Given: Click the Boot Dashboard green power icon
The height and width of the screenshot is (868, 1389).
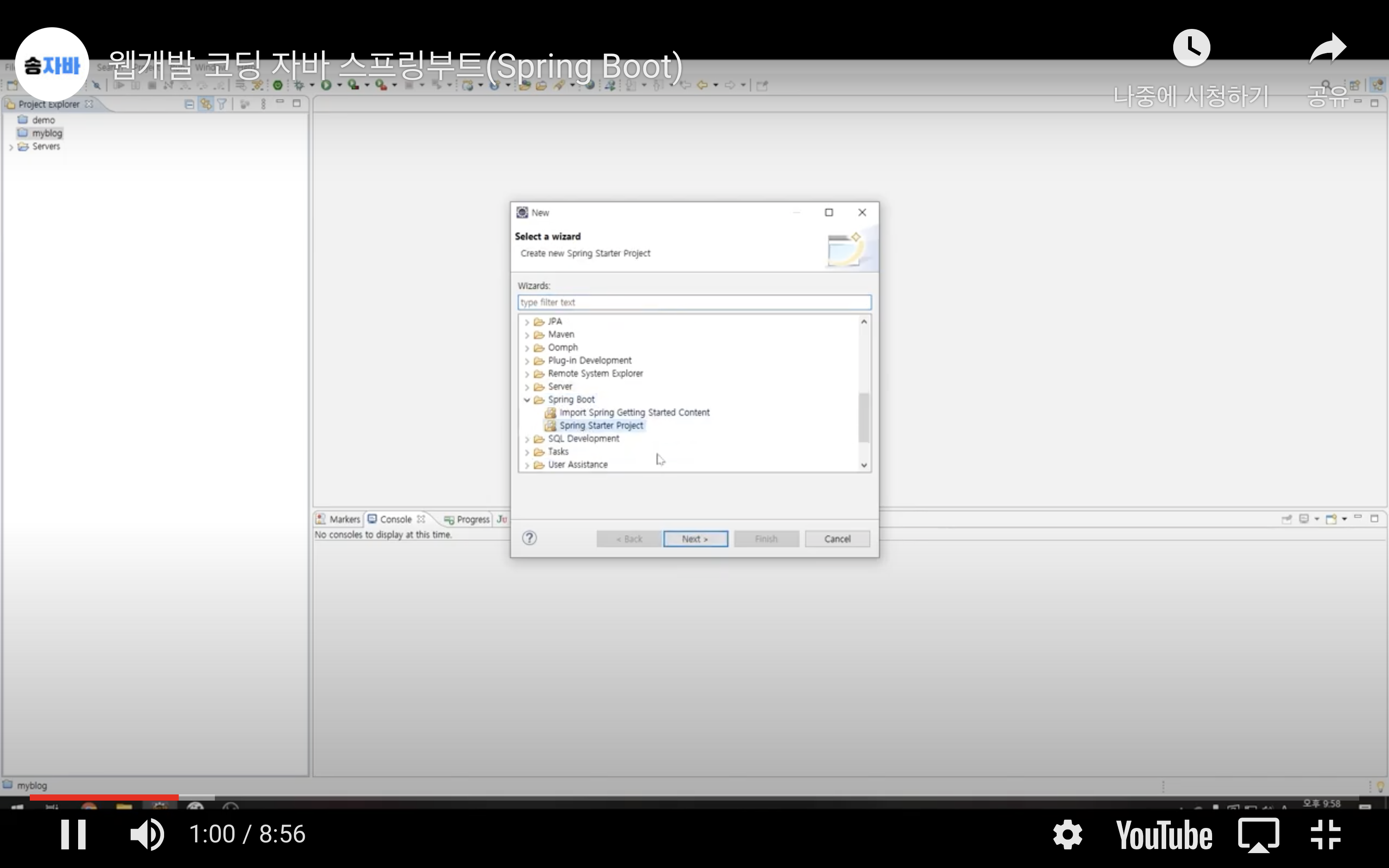Looking at the screenshot, I should [x=278, y=85].
